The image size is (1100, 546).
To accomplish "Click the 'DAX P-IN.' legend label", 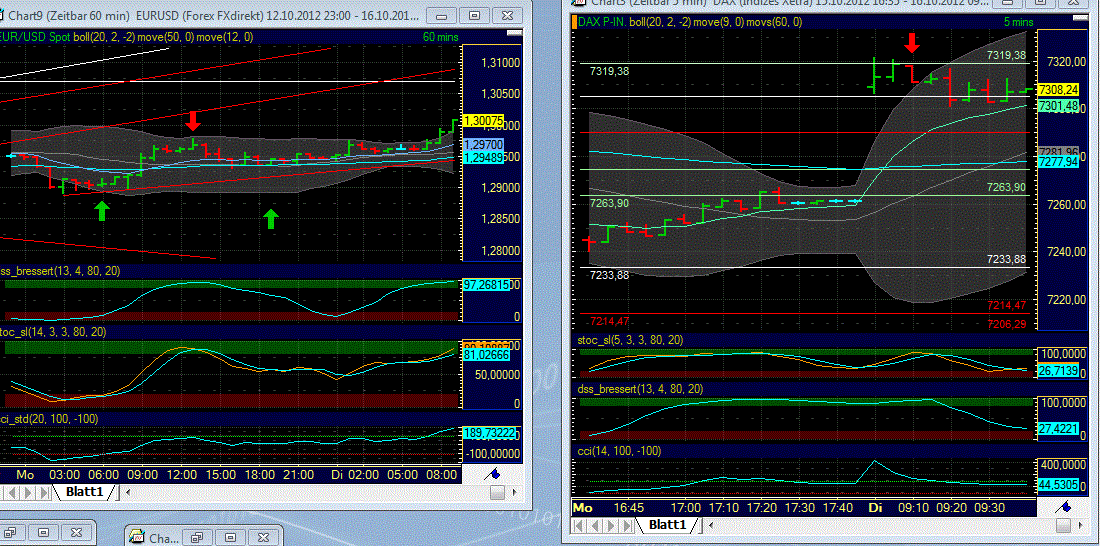I will (602, 22).
